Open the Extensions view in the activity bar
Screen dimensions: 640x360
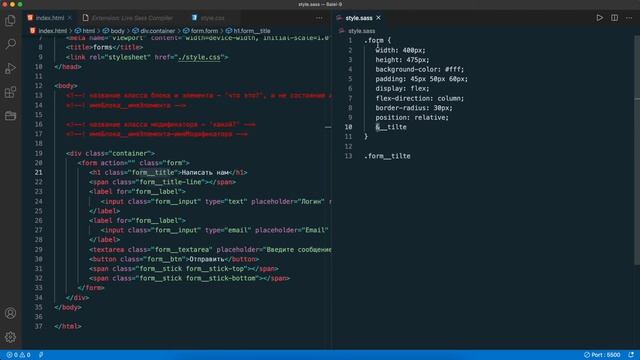(x=10, y=92)
